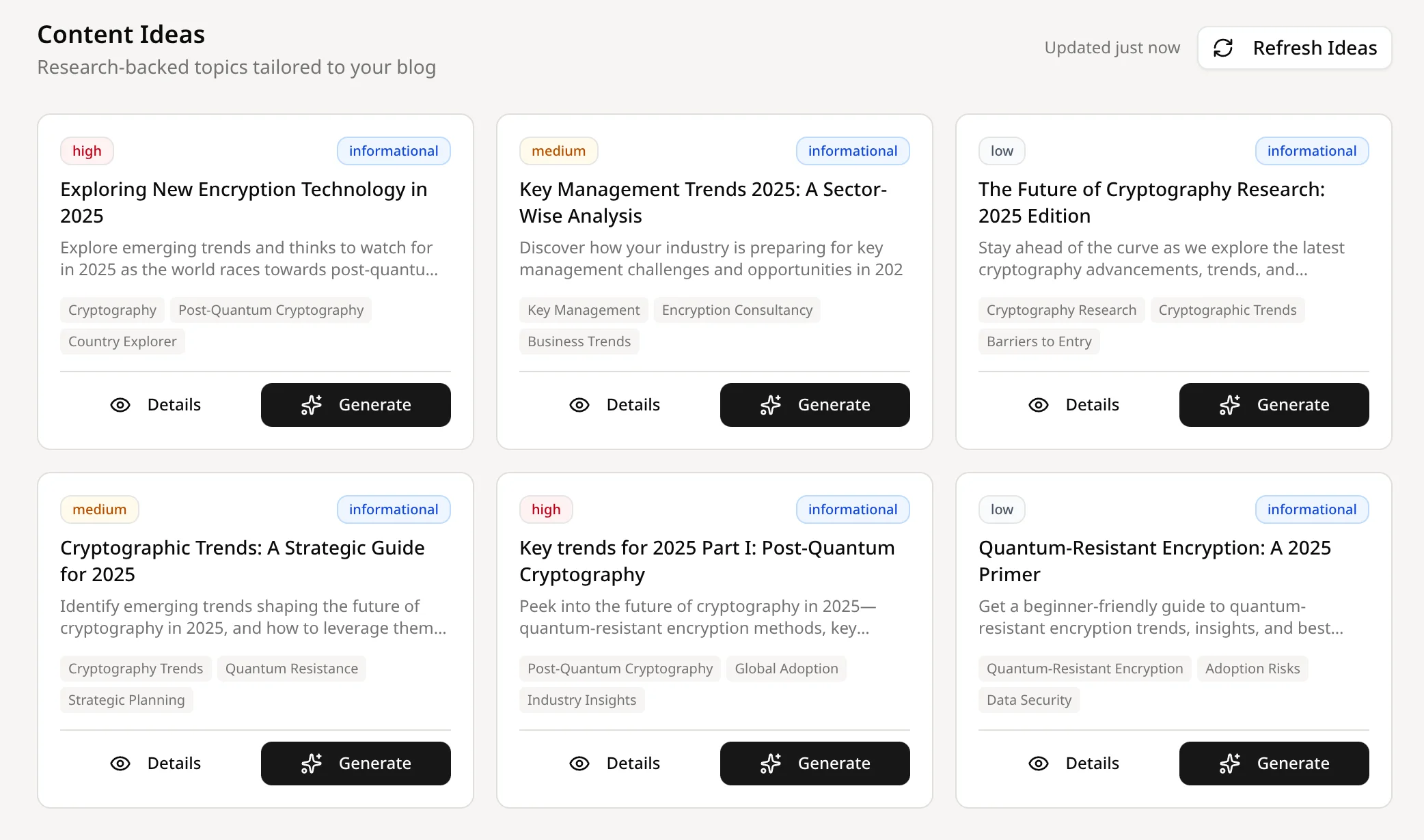The height and width of the screenshot is (840, 1424).
Task: Show details for Quantum-Resistant Encryption: A 2025 Primer
Action: coord(1073,764)
